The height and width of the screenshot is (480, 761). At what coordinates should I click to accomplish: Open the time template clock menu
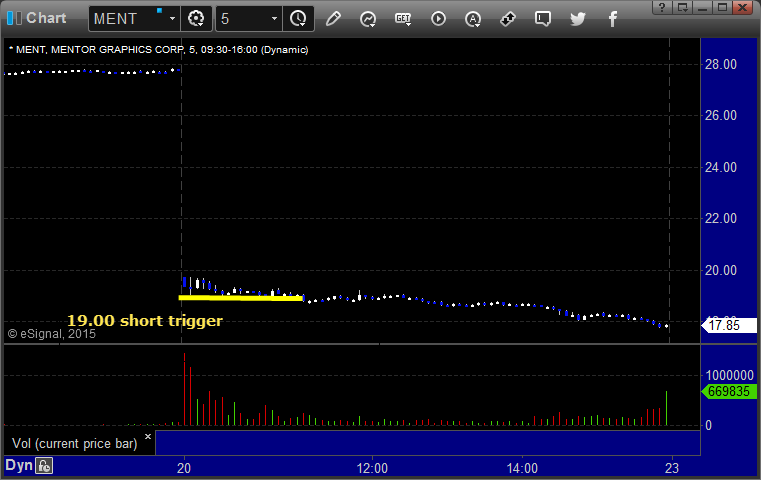pos(298,19)
